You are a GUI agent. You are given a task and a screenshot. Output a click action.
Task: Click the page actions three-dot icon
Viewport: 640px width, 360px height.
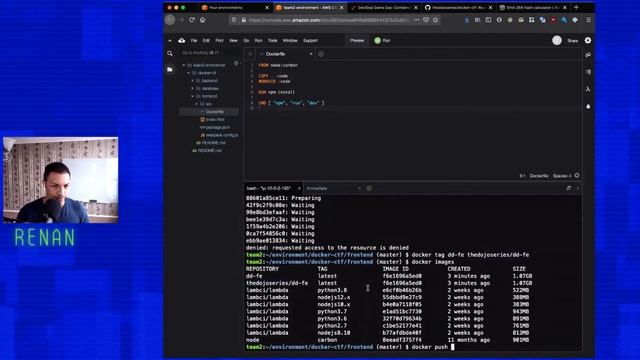416,20
